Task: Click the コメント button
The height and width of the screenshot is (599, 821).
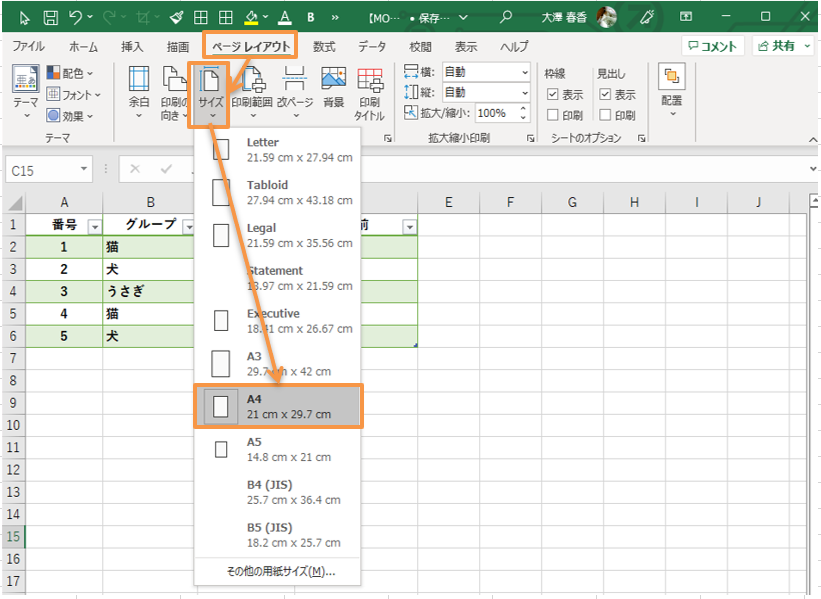Action: 713,46
